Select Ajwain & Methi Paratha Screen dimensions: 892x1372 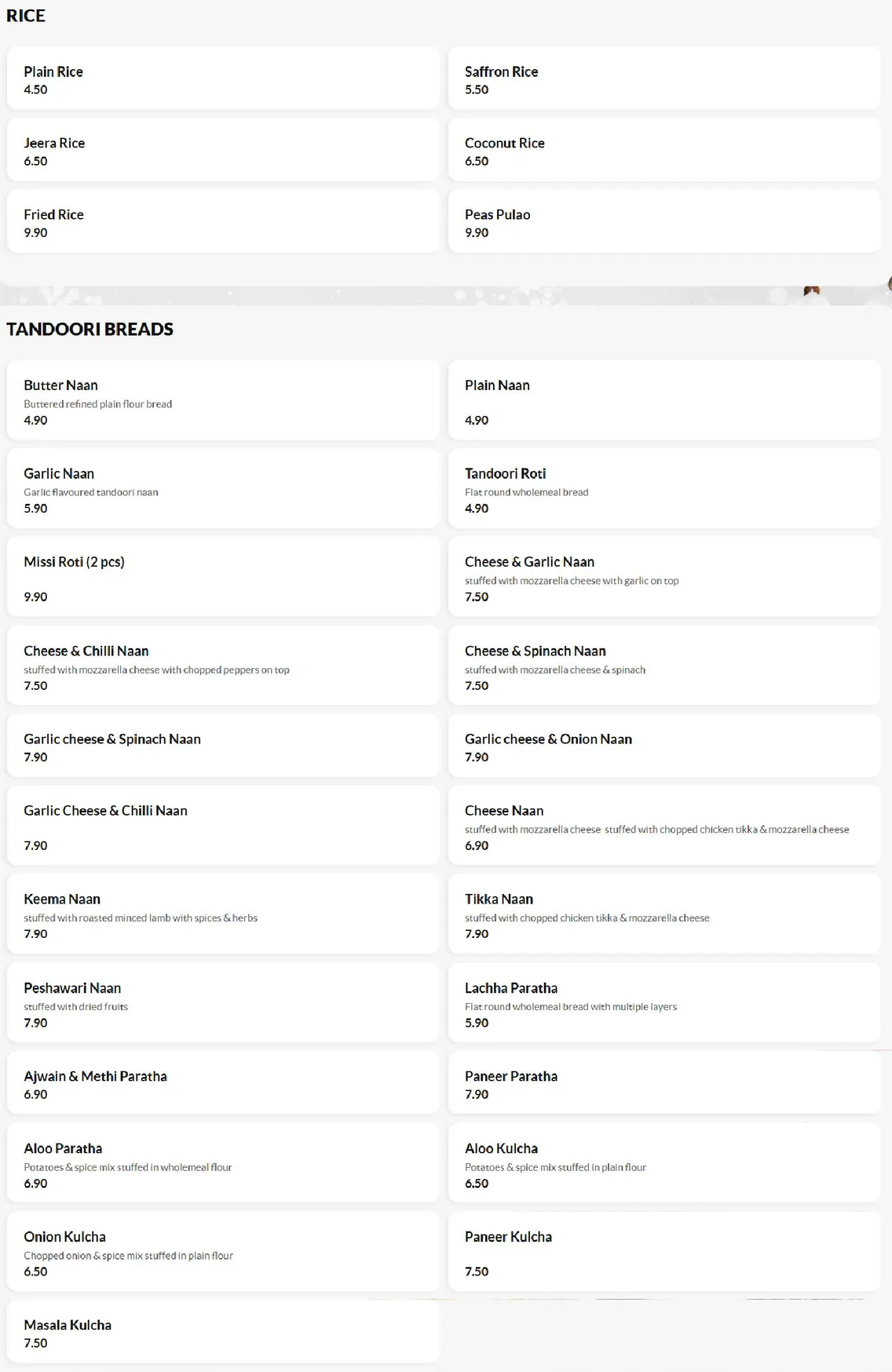(223, 1082)
